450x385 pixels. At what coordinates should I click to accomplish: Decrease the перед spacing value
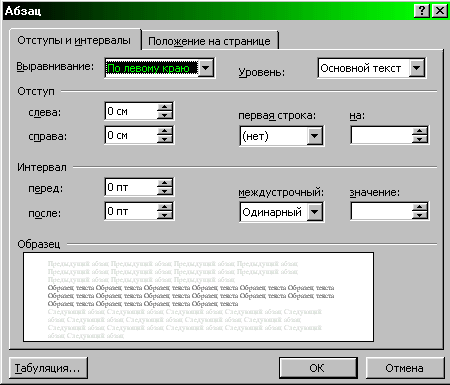[165, 191]
